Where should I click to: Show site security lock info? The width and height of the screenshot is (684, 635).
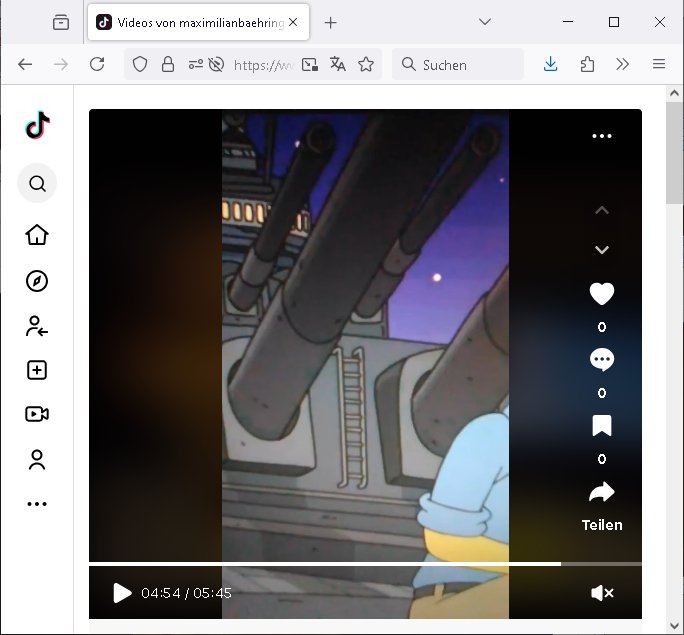(x=168, y=65)
